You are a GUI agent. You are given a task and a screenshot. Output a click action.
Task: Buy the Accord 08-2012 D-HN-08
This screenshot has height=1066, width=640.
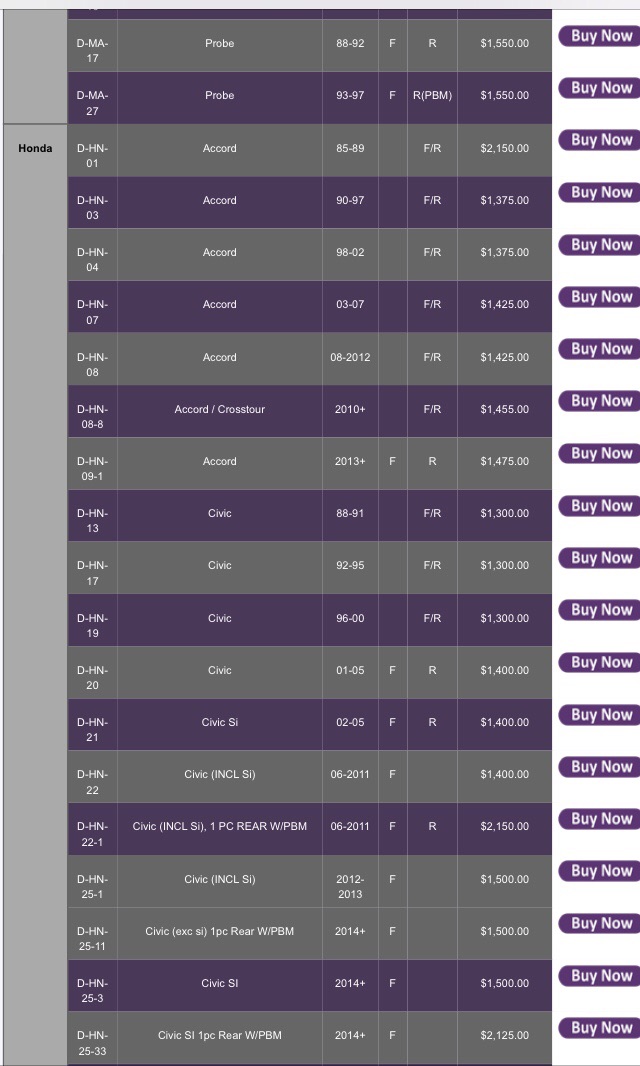[x=599, y=349]
